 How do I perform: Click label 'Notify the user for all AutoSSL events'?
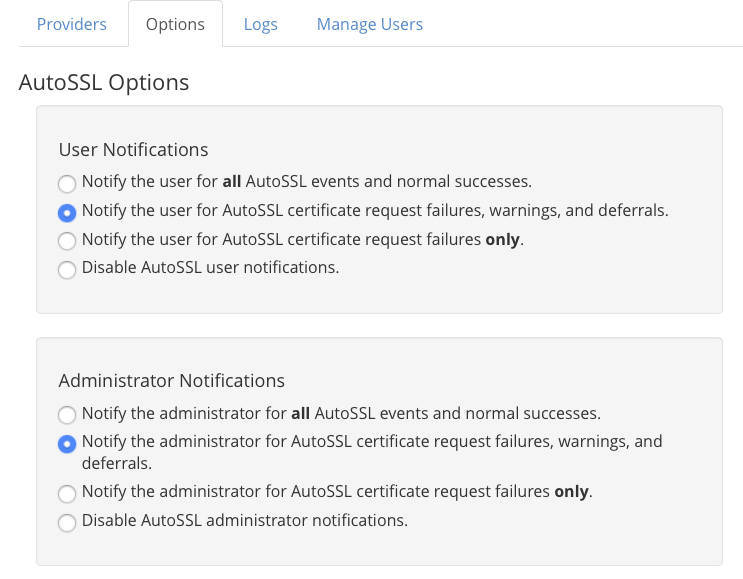point(306,182)
